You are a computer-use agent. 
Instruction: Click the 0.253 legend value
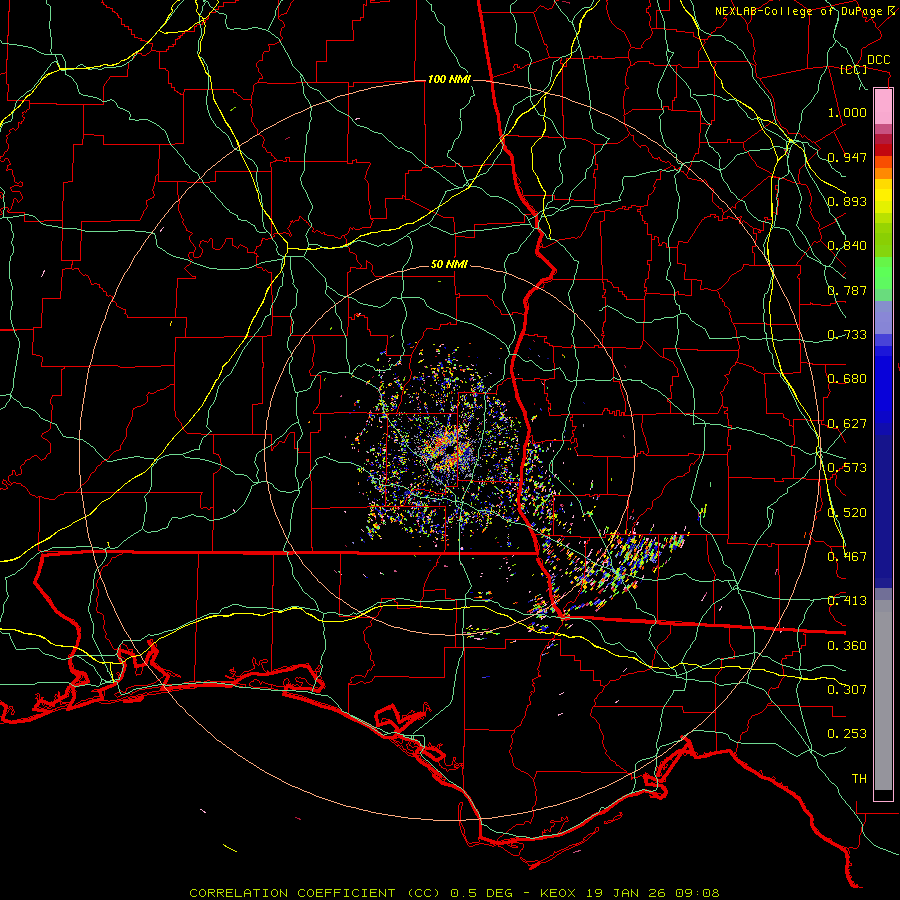pos(847,734)
